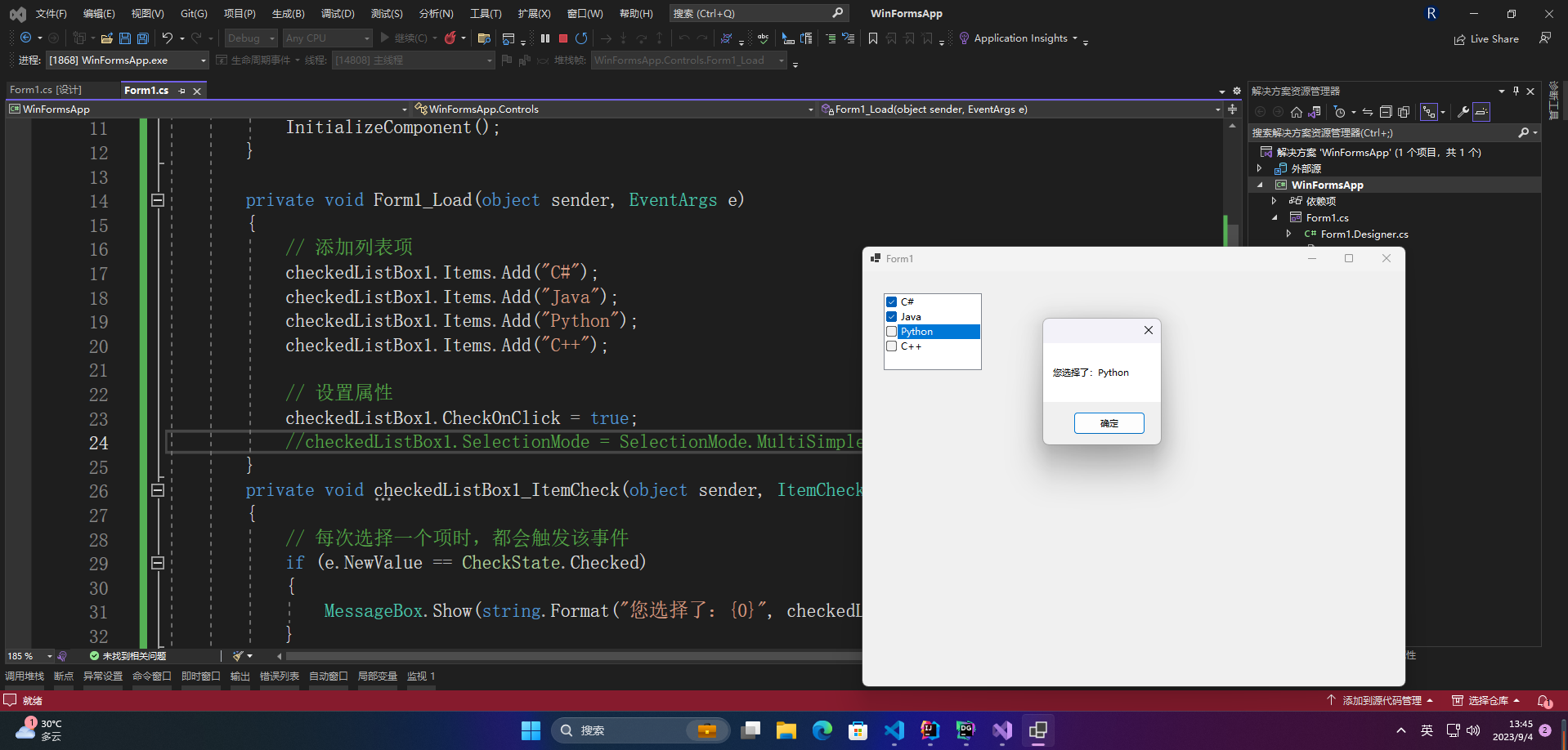The height and width of the screenshot is (750, 1568).
Task: Click the 继续(C) continue button
Action: click(403, 38)
